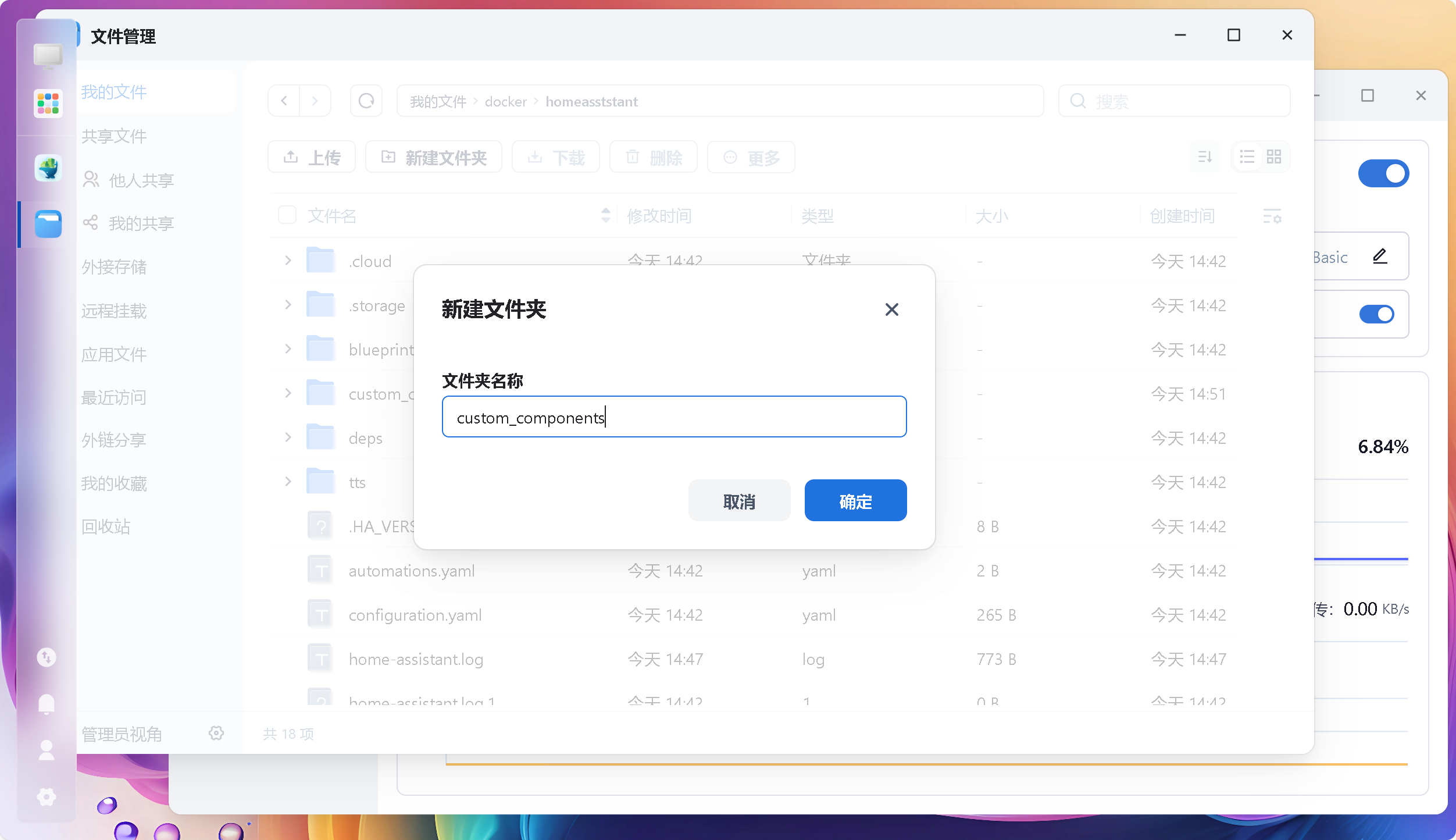The width and height of the screenshot is (1456, 840).
Task: Select the blue file manager icon in the dock
Action: click(x=48, y=224)
